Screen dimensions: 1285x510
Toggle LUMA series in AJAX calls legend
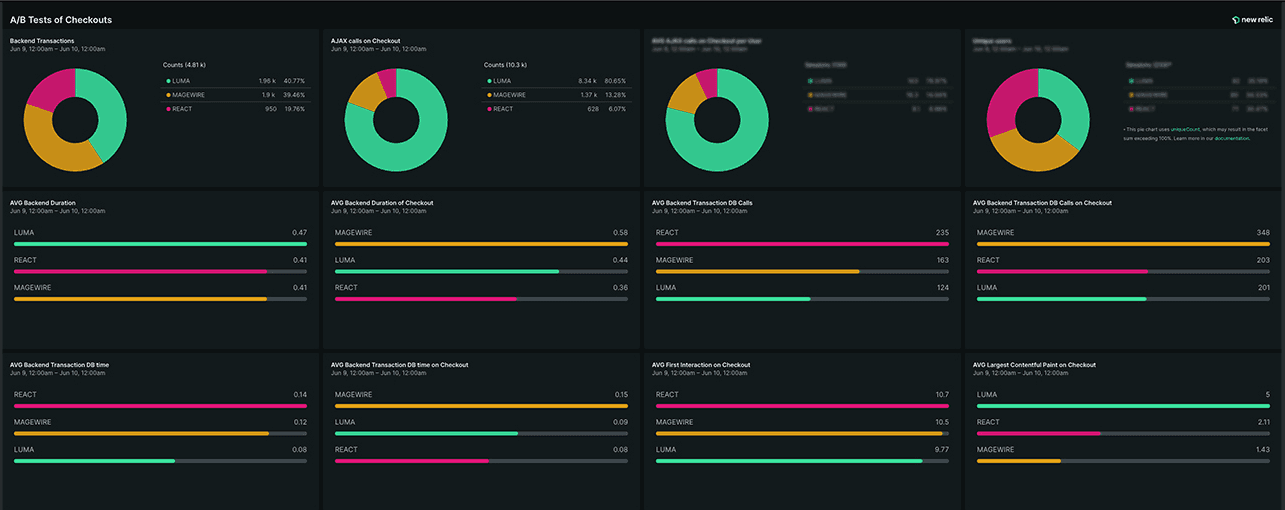tap(505, 81)
